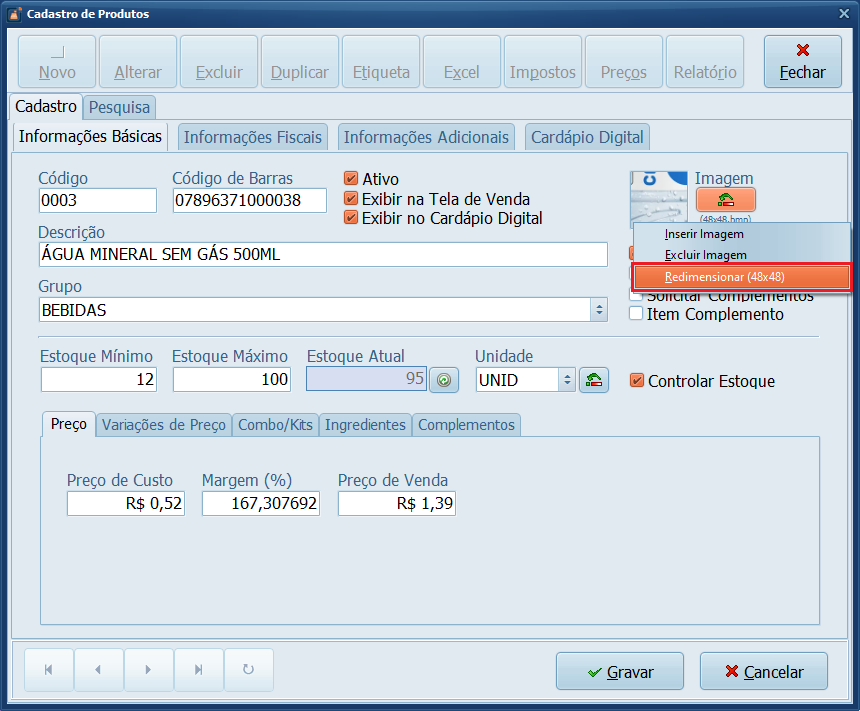Go to the previous record
The width and height of the screenshot is (860, 711).
[98, 670]
